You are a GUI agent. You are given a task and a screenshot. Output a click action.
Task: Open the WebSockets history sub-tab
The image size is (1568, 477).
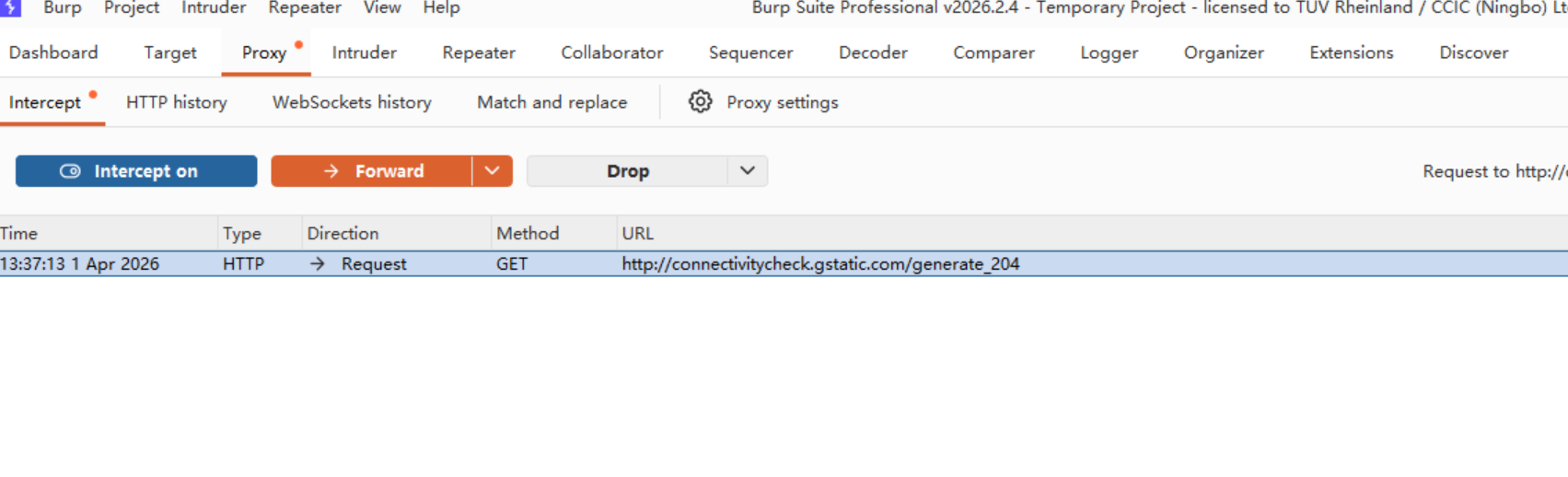point(352,102)
